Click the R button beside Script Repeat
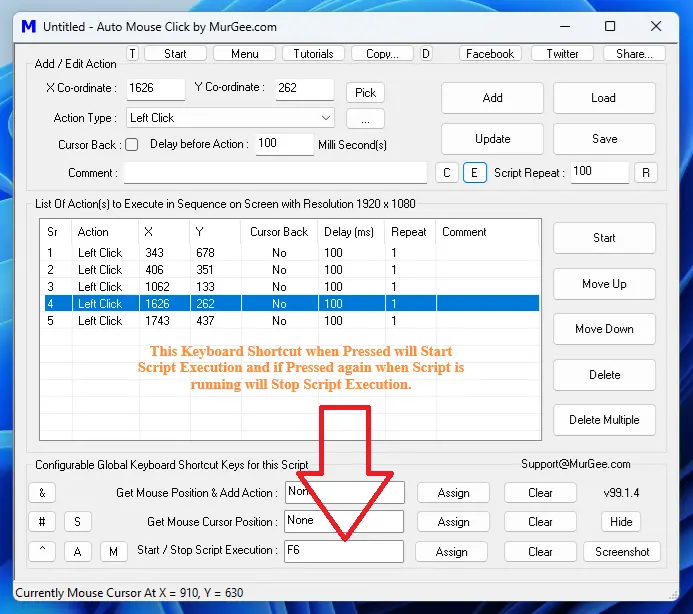 pos(646,172)
